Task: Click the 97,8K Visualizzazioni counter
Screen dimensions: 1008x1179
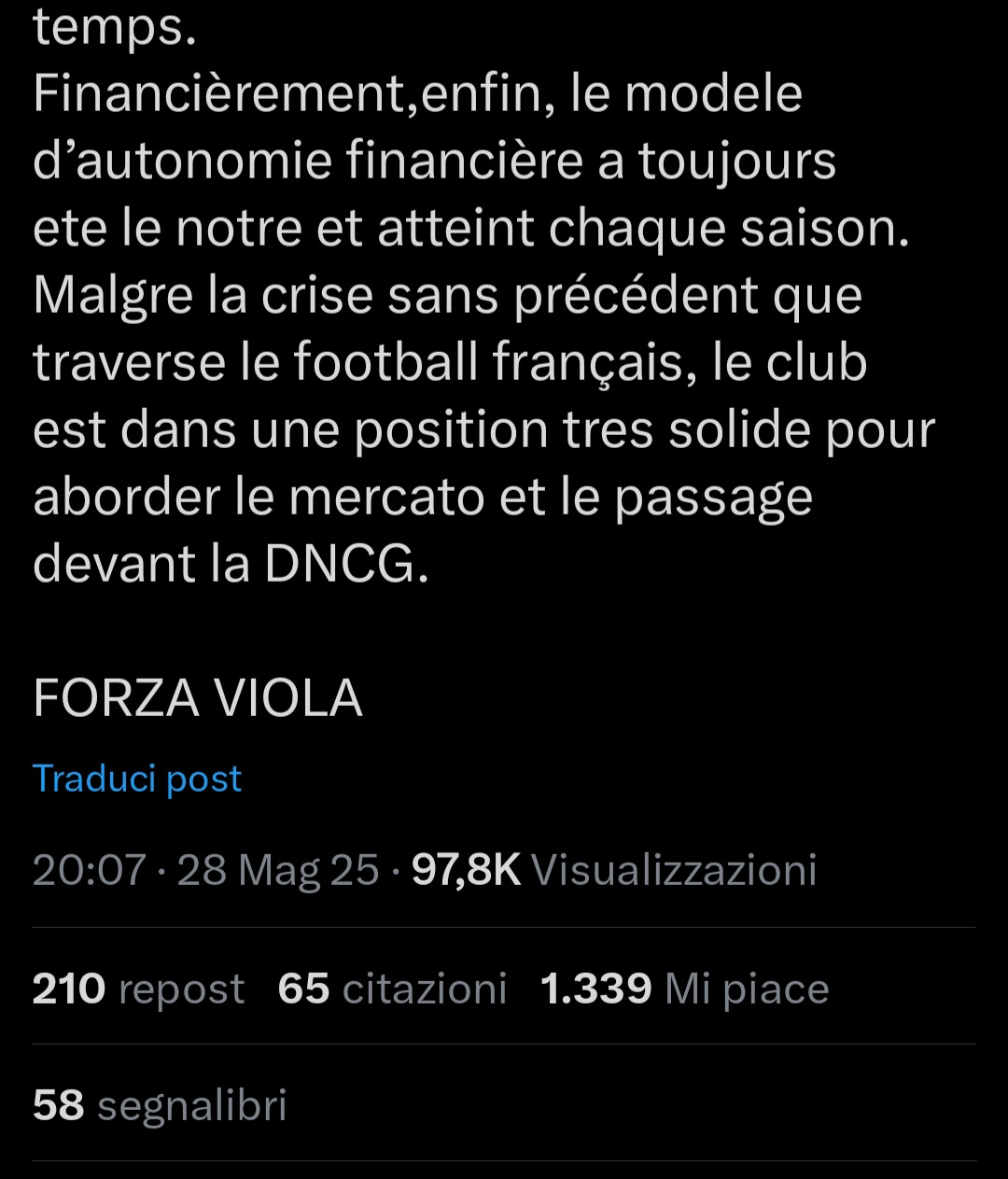Action: (614, 870)
